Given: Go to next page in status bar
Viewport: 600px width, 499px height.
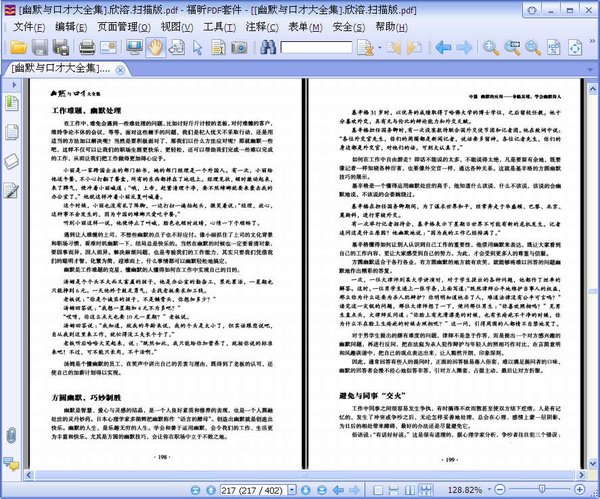Looking at the screenshot, I should (x=305, y=490).
